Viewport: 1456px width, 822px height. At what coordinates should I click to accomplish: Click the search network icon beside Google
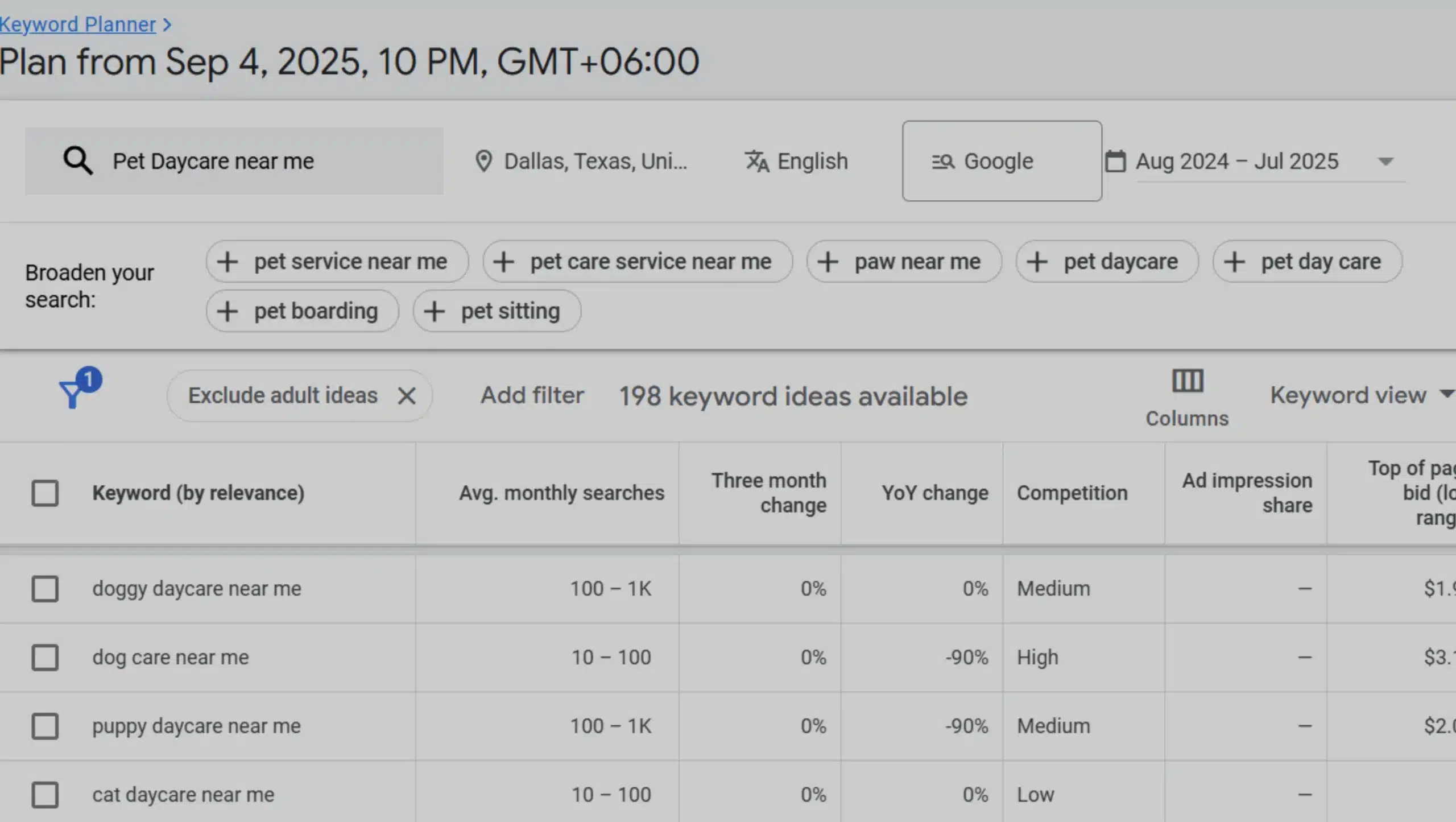click(x=943, y=162)
